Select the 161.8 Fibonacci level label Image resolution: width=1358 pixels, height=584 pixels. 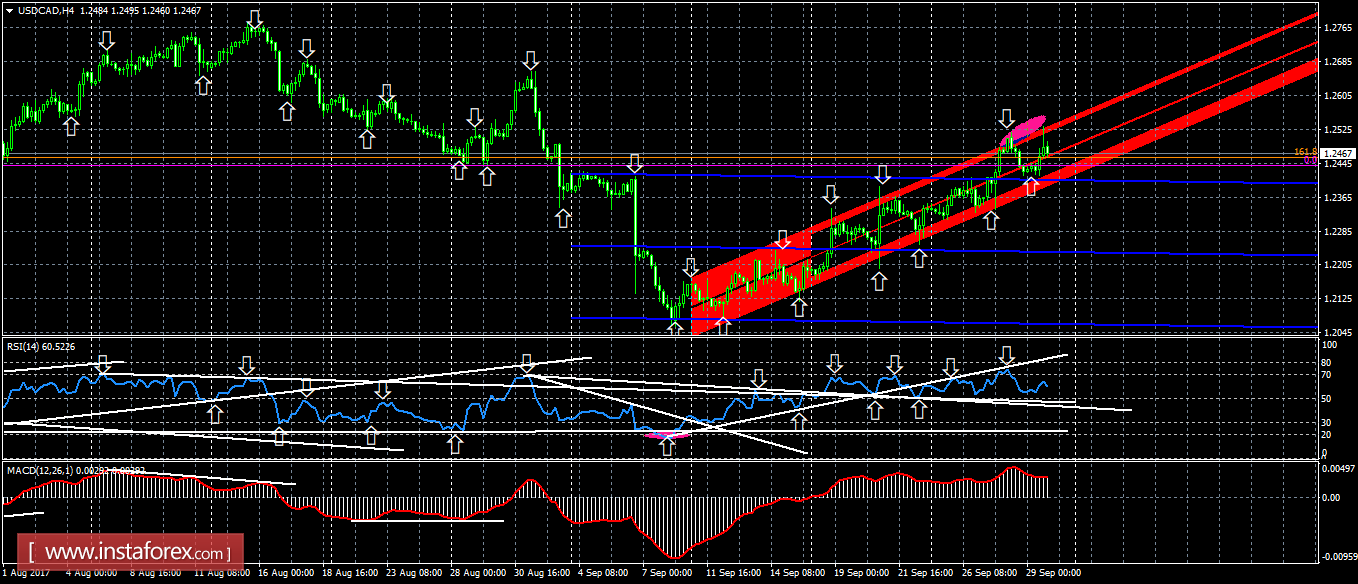[x=1304, y=152]
